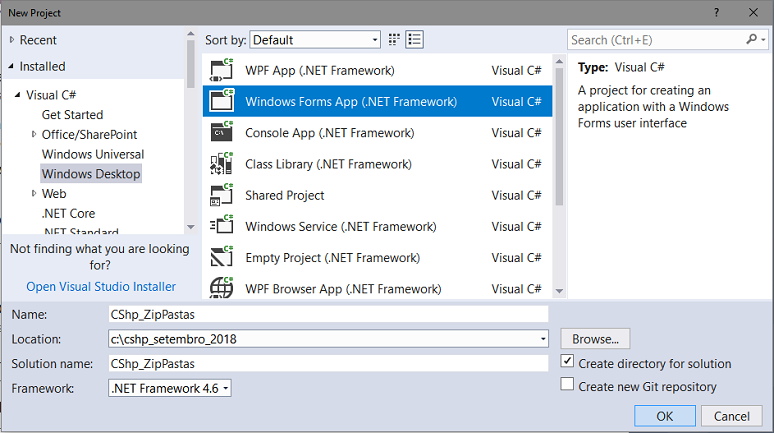
Task: Click the WPF App project template icon
Action: (222, 70)
